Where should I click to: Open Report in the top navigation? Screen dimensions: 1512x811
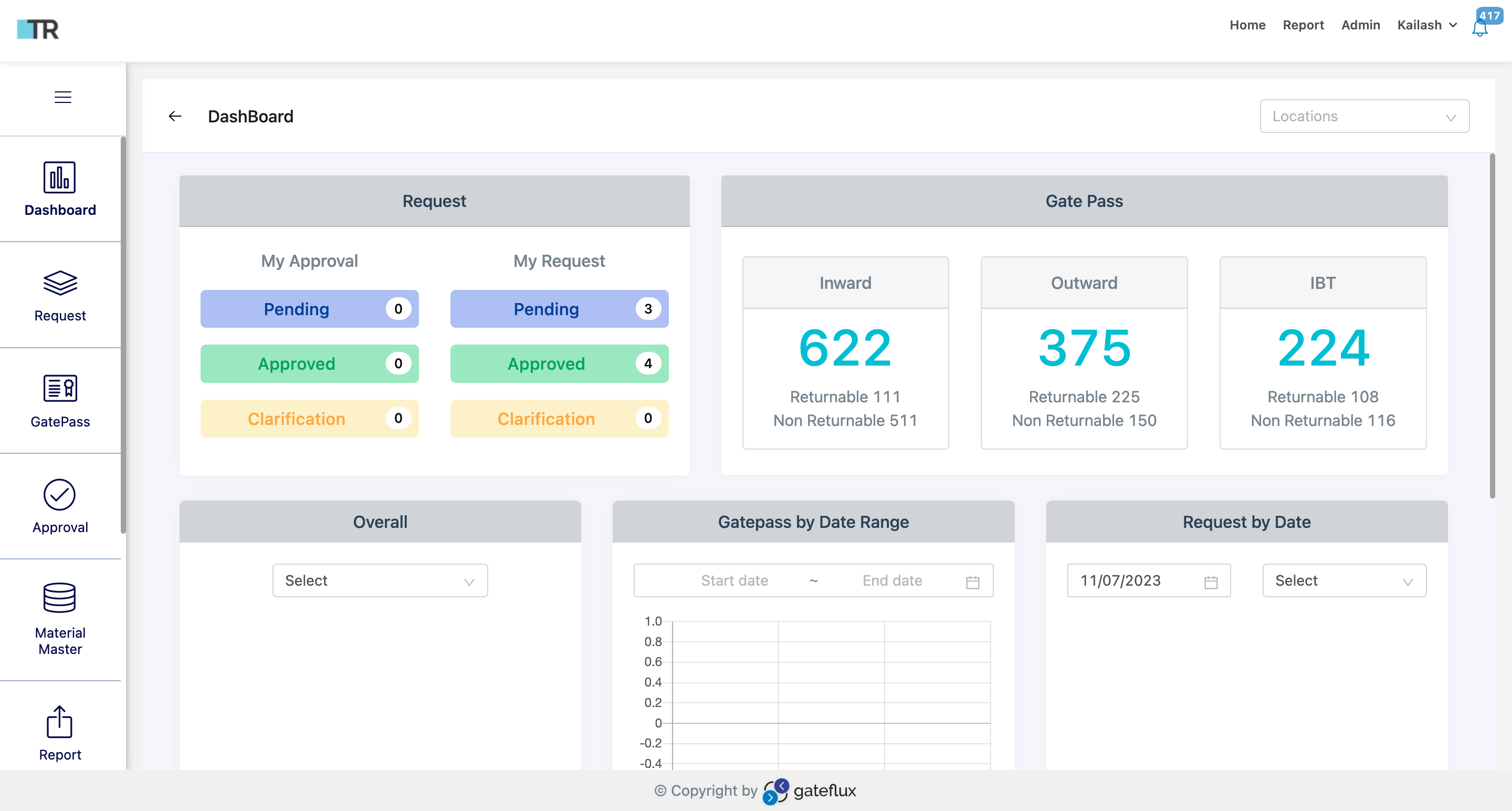[x=1303, y=25]
